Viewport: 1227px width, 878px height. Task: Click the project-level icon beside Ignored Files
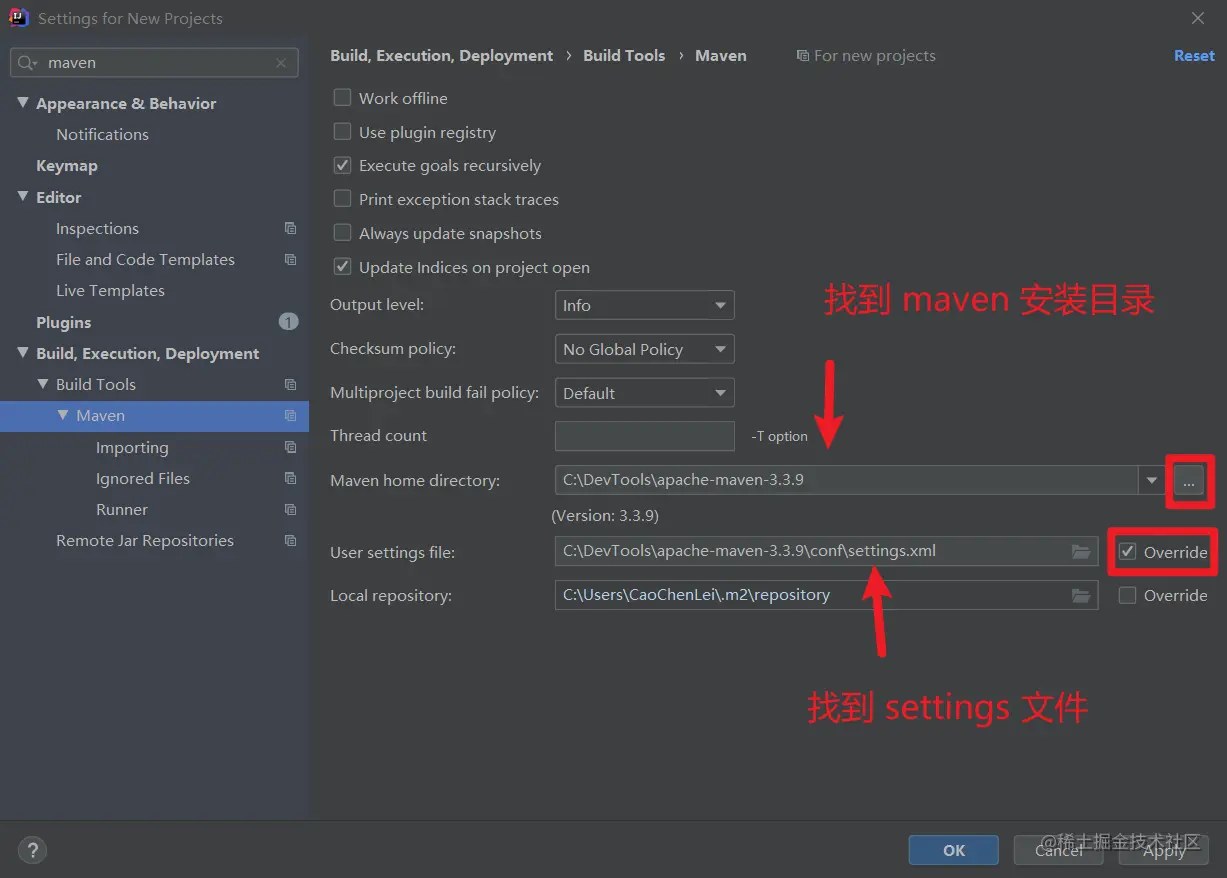point(290,478)
